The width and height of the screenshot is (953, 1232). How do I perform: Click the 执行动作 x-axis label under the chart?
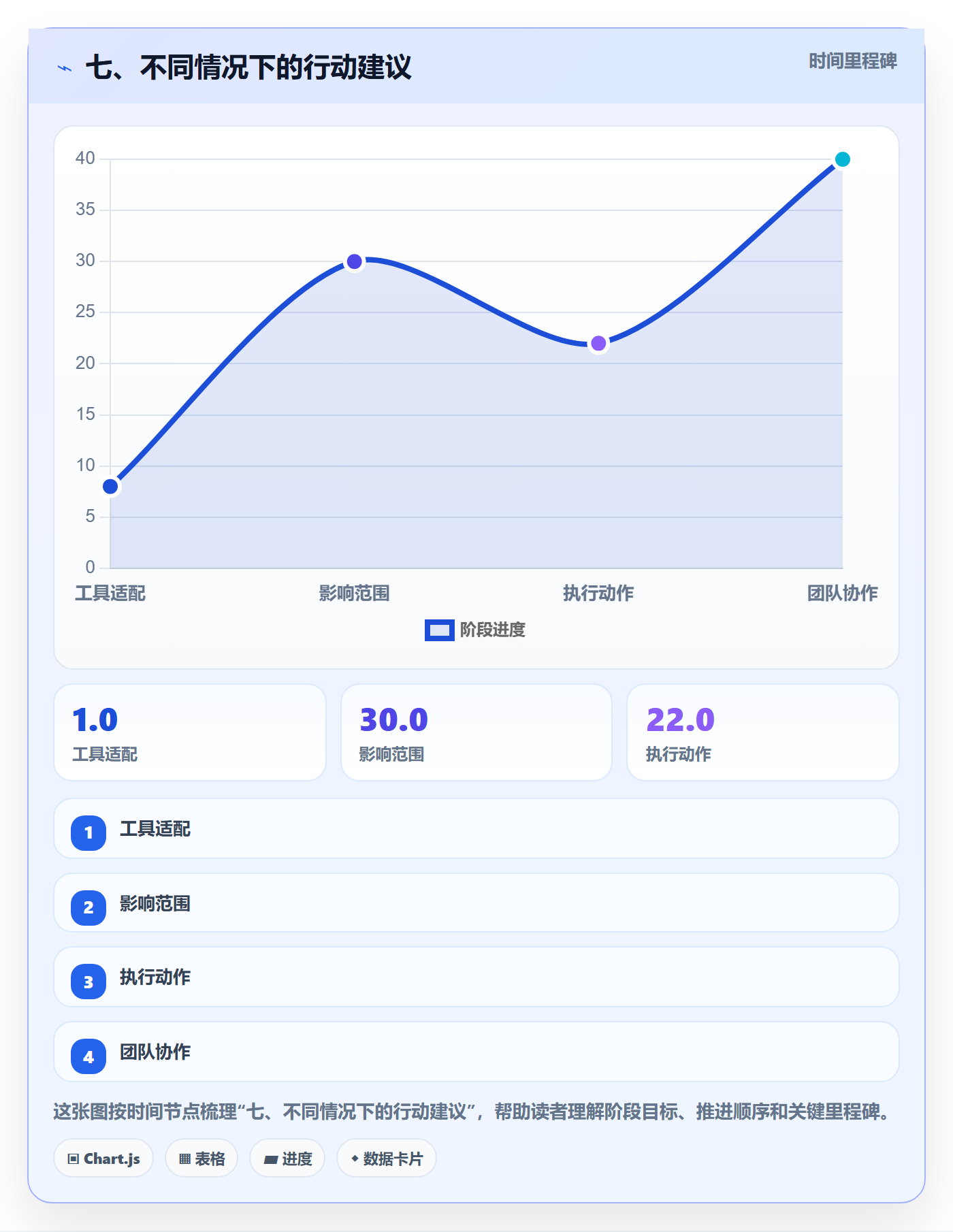pyautogui.click(x=598, y=594)
